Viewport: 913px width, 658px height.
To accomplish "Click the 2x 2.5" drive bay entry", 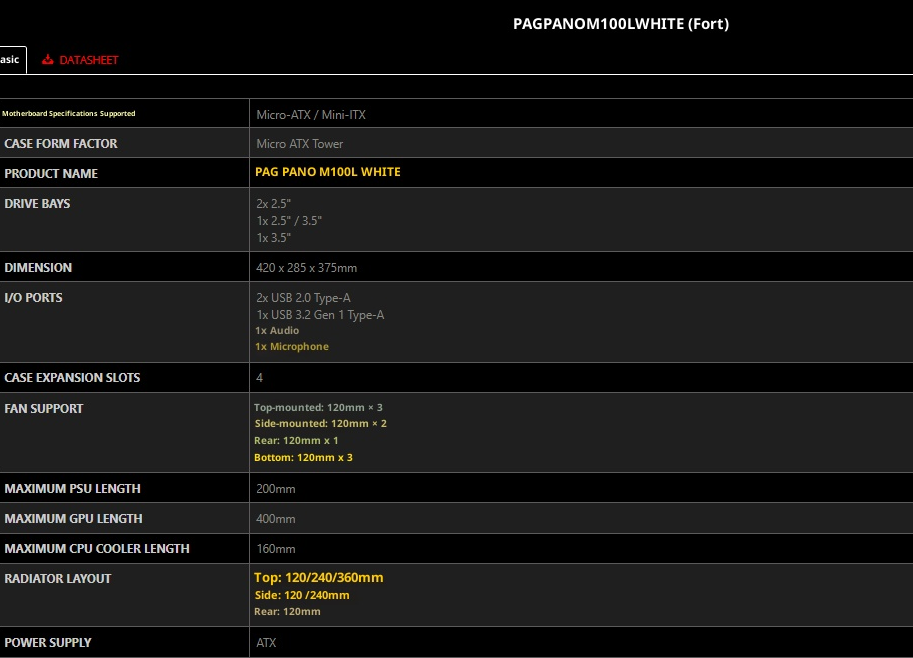I will [273, 204].
